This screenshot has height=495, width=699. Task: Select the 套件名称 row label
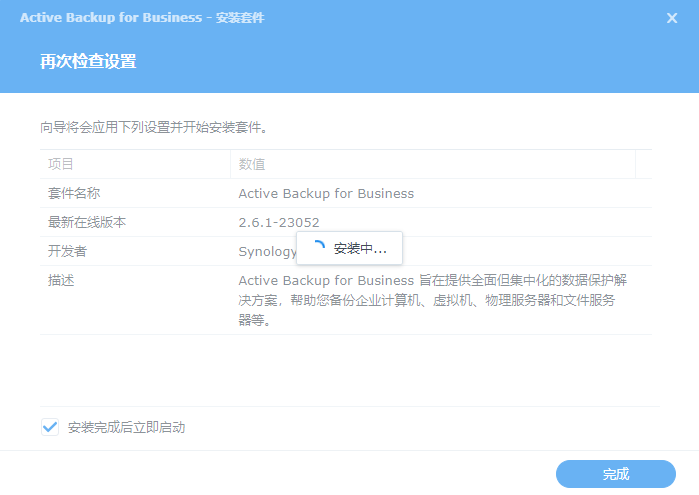click(74, 193)
